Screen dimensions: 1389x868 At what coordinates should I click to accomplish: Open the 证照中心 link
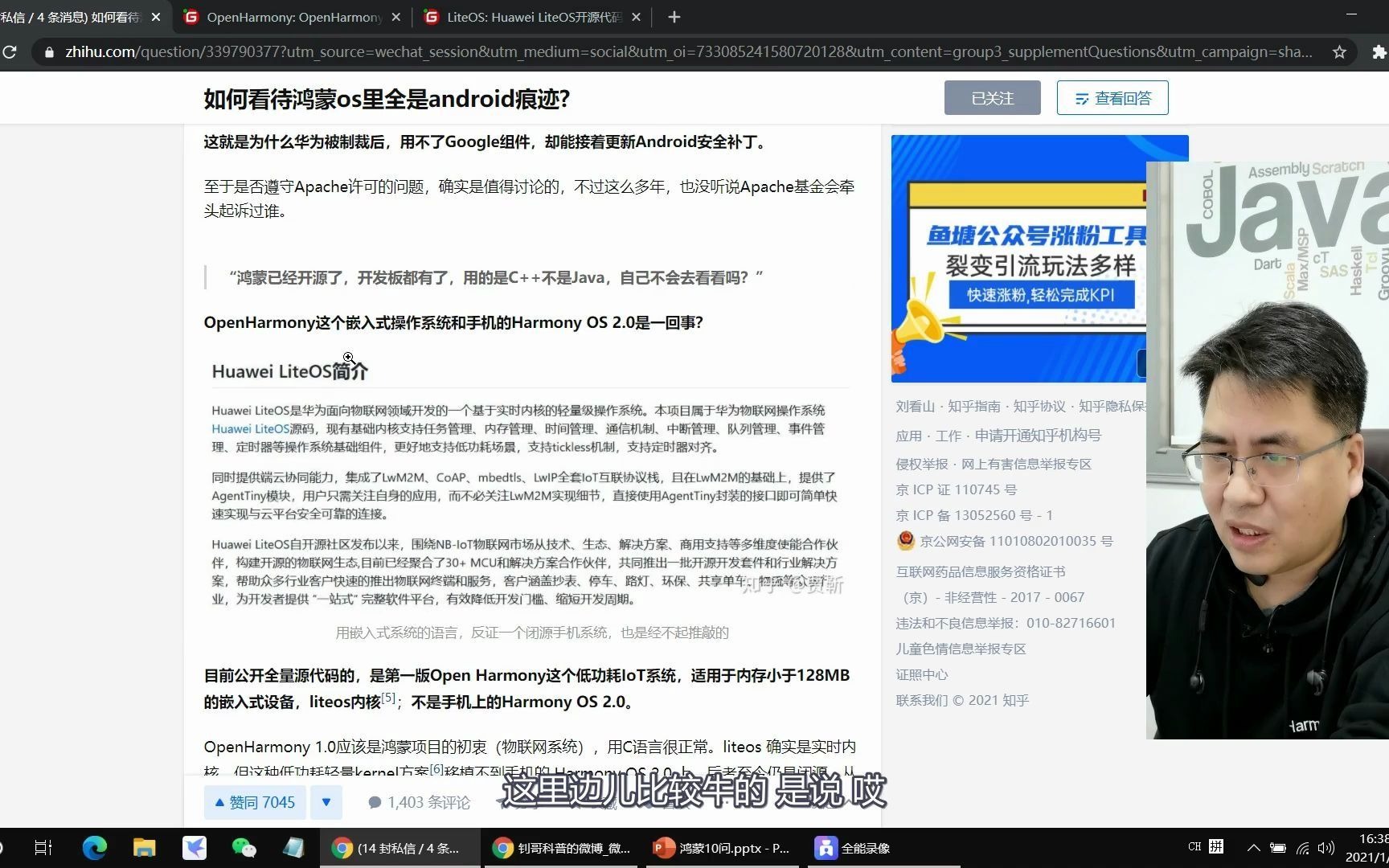[922, 674]
